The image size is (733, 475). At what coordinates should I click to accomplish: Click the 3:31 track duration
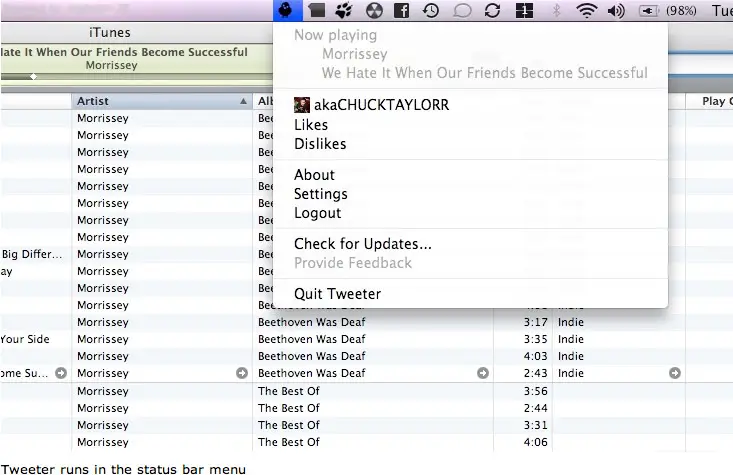(x=535, y=425)
